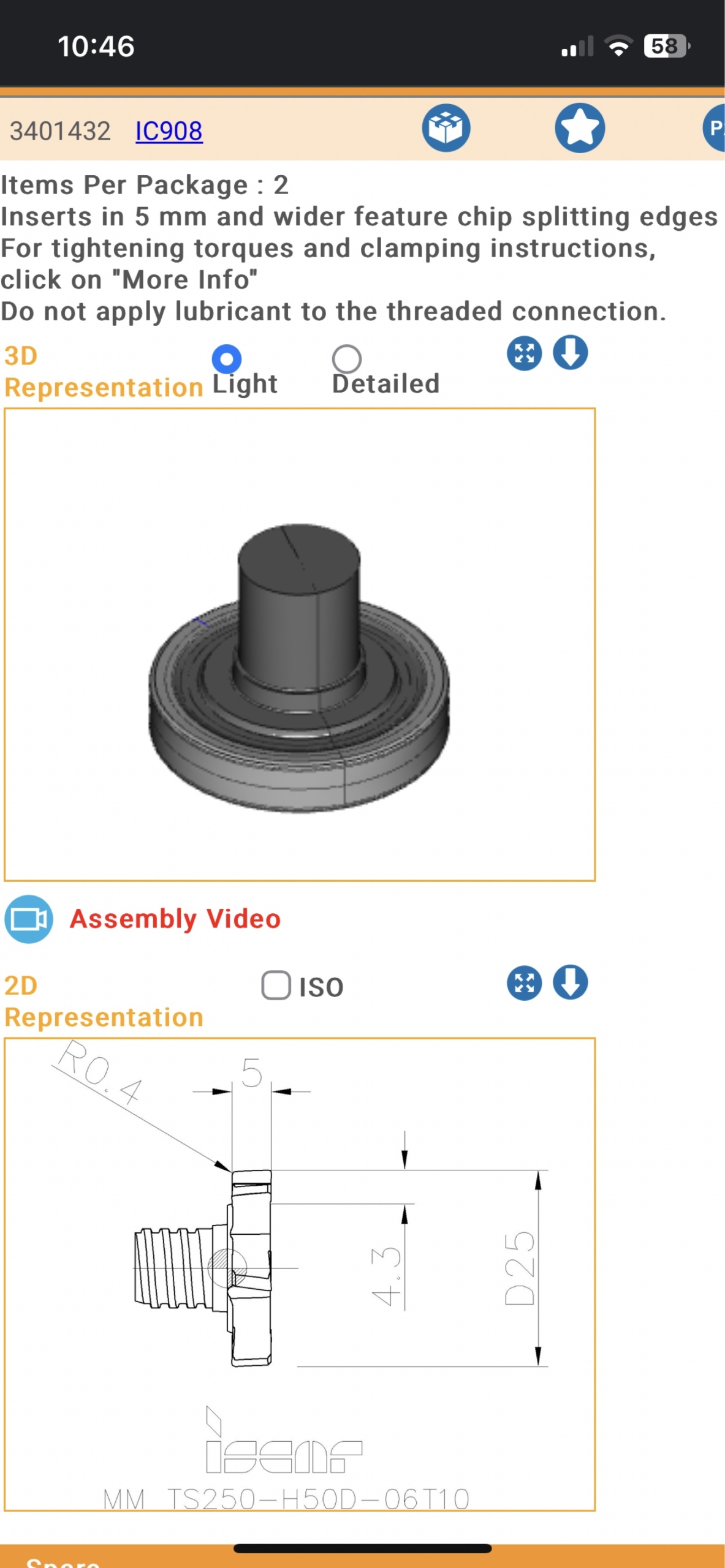The width and height of the screenshot is (725, 1568).
Task: Expand the 2D representation to fullscreen
Action: pos(524,983)
